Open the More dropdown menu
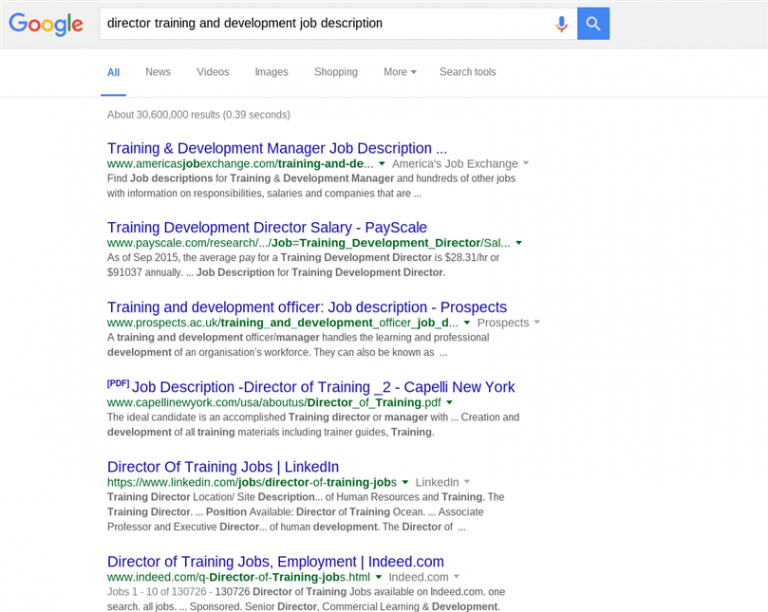This screenshot has width=768, height=612. 400,72
